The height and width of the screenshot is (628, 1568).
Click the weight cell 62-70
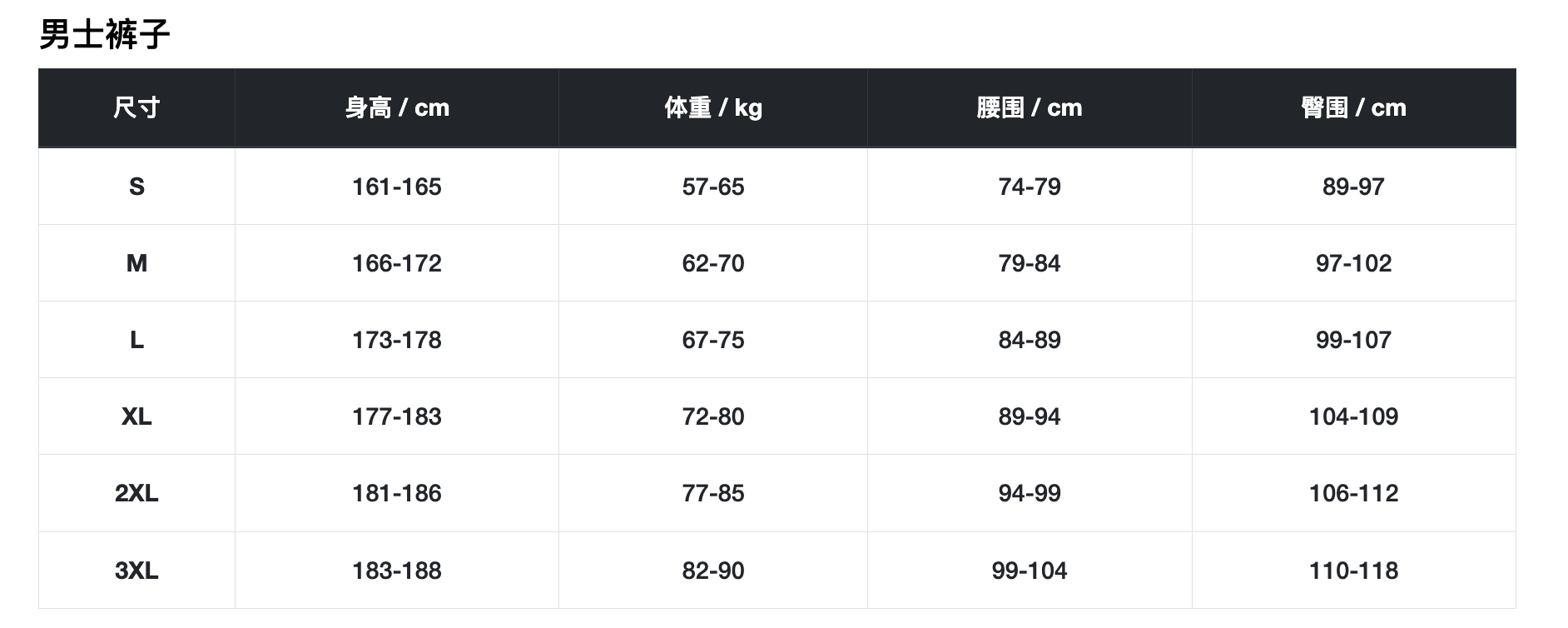[x=713, y=263]
